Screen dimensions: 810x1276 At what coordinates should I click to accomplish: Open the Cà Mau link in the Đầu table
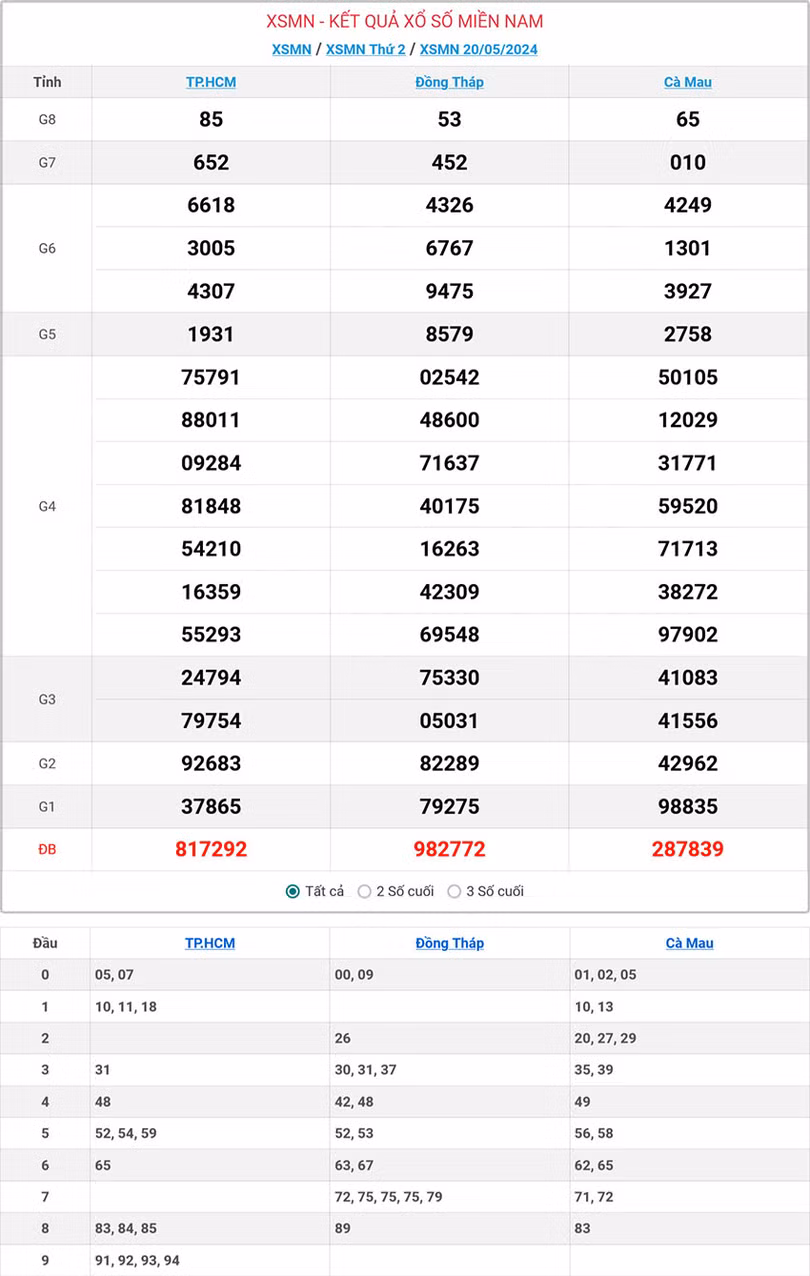click(688, 942)
